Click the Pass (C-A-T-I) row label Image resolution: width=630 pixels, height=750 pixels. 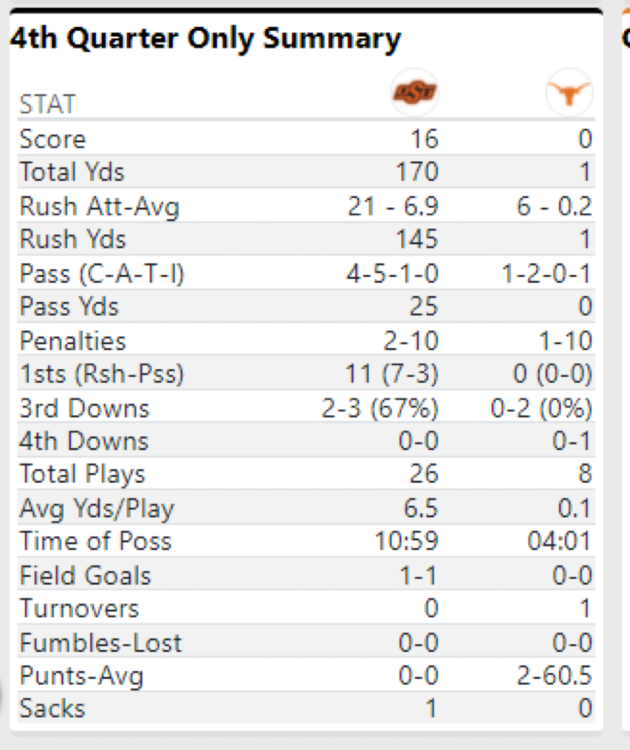[x=102, y=274]
